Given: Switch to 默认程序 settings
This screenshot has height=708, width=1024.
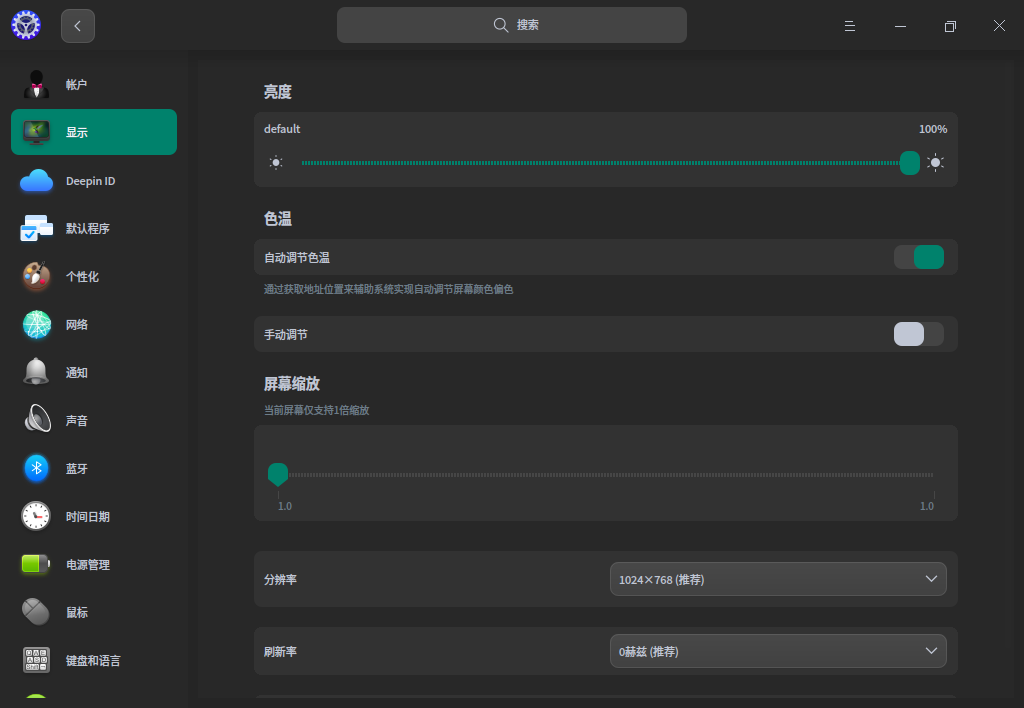Looking at the screenshot, I should [94, 228].
